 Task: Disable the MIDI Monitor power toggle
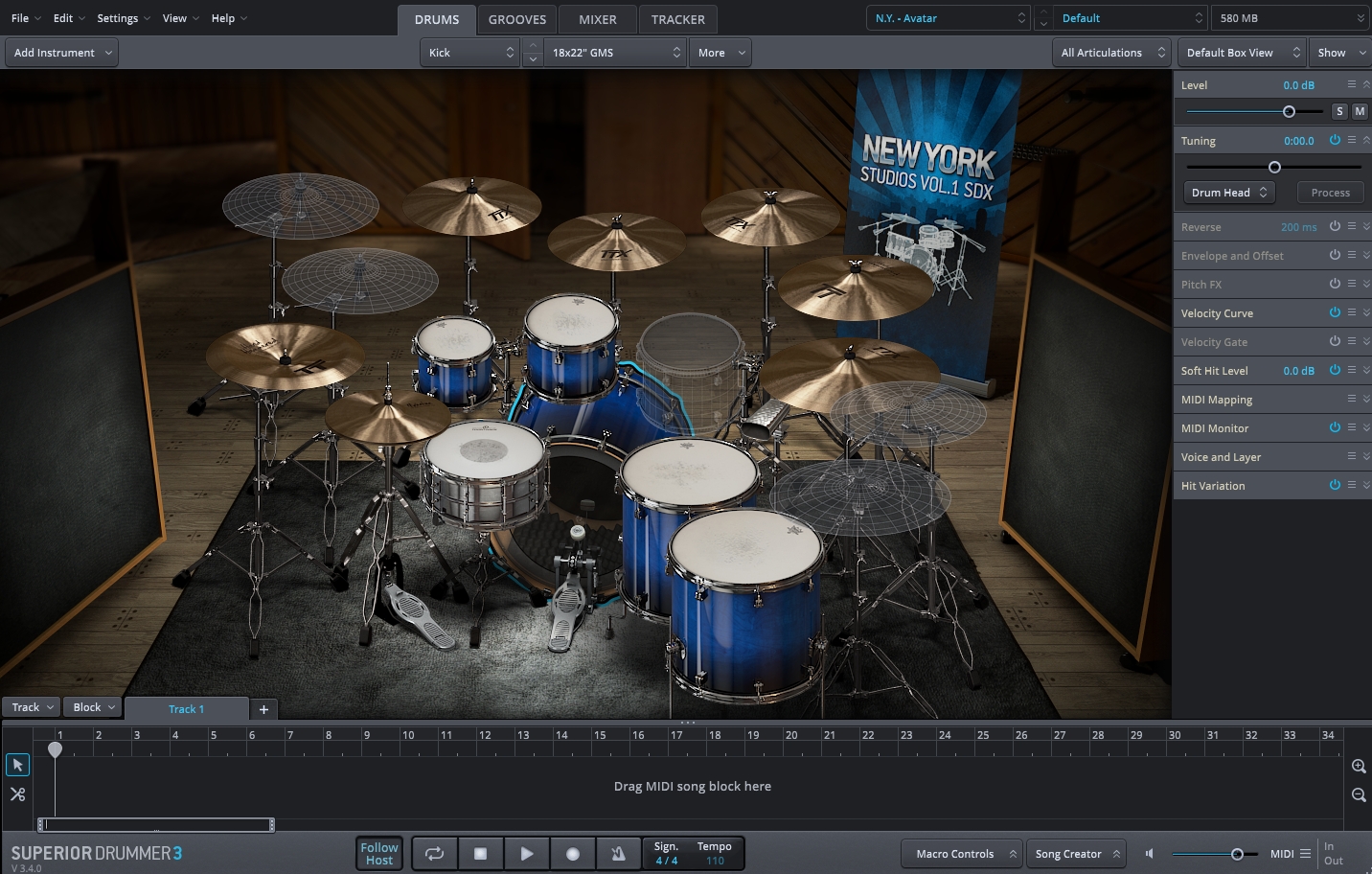(1335, 427)
